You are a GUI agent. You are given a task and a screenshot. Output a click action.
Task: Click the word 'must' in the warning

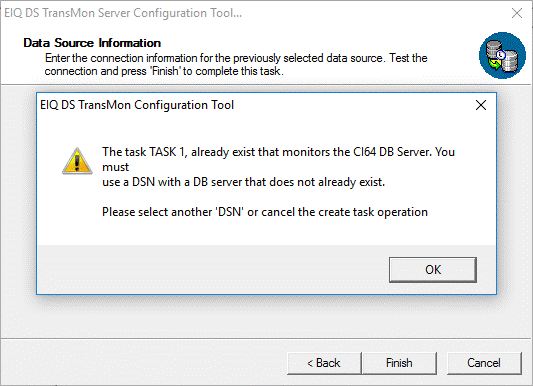pos(116,167)
